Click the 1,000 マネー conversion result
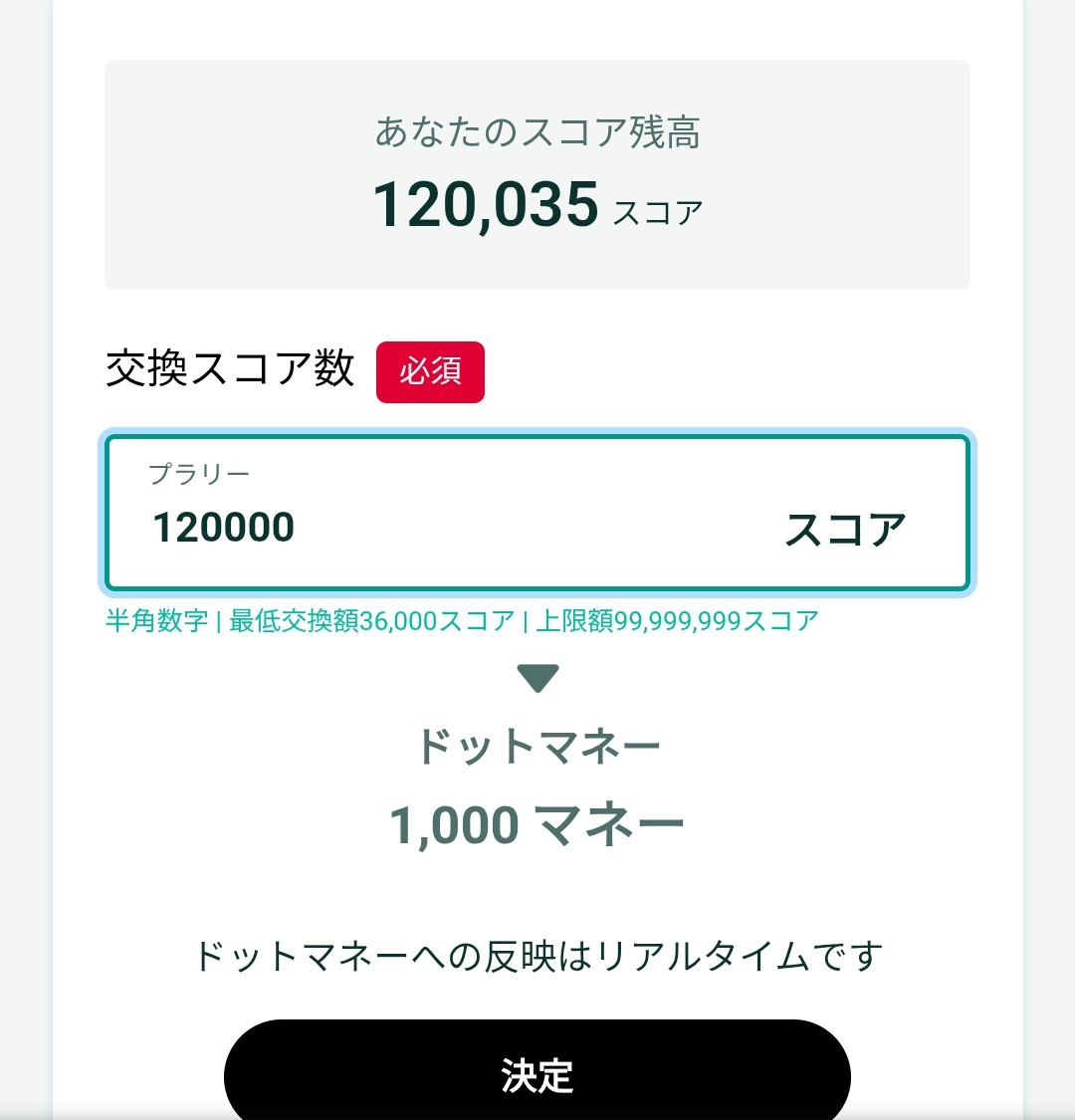The image size is (1075, 1120). click(x=537, y=824)
